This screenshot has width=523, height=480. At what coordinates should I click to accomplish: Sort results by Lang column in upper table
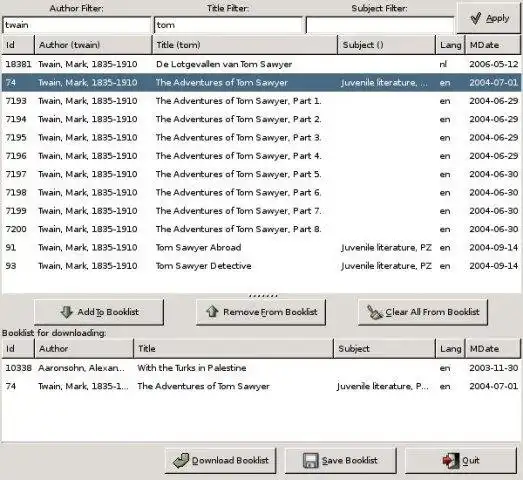click(451, 45)
